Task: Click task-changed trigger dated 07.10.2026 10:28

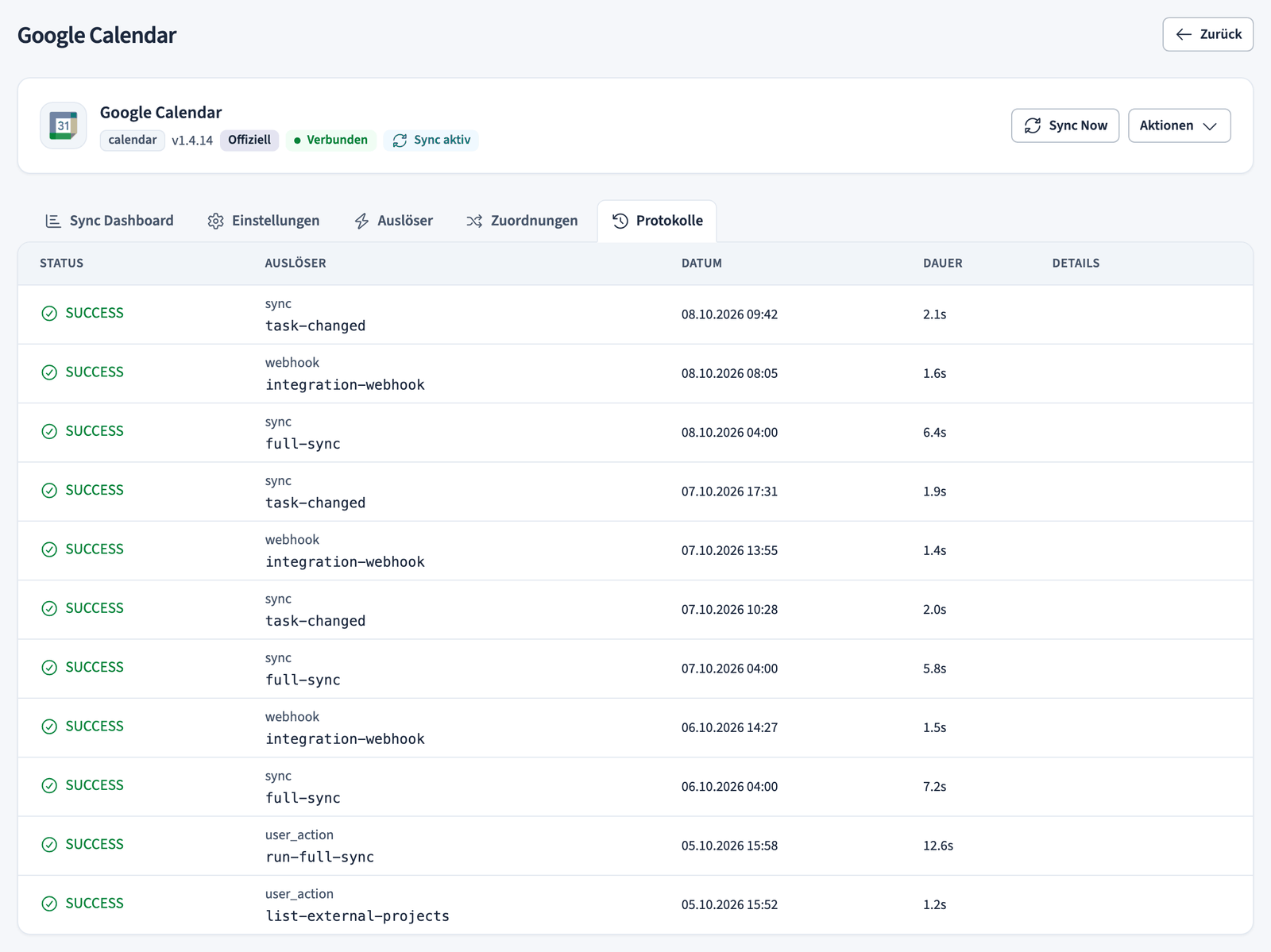Action: click(x=315, y=621)
